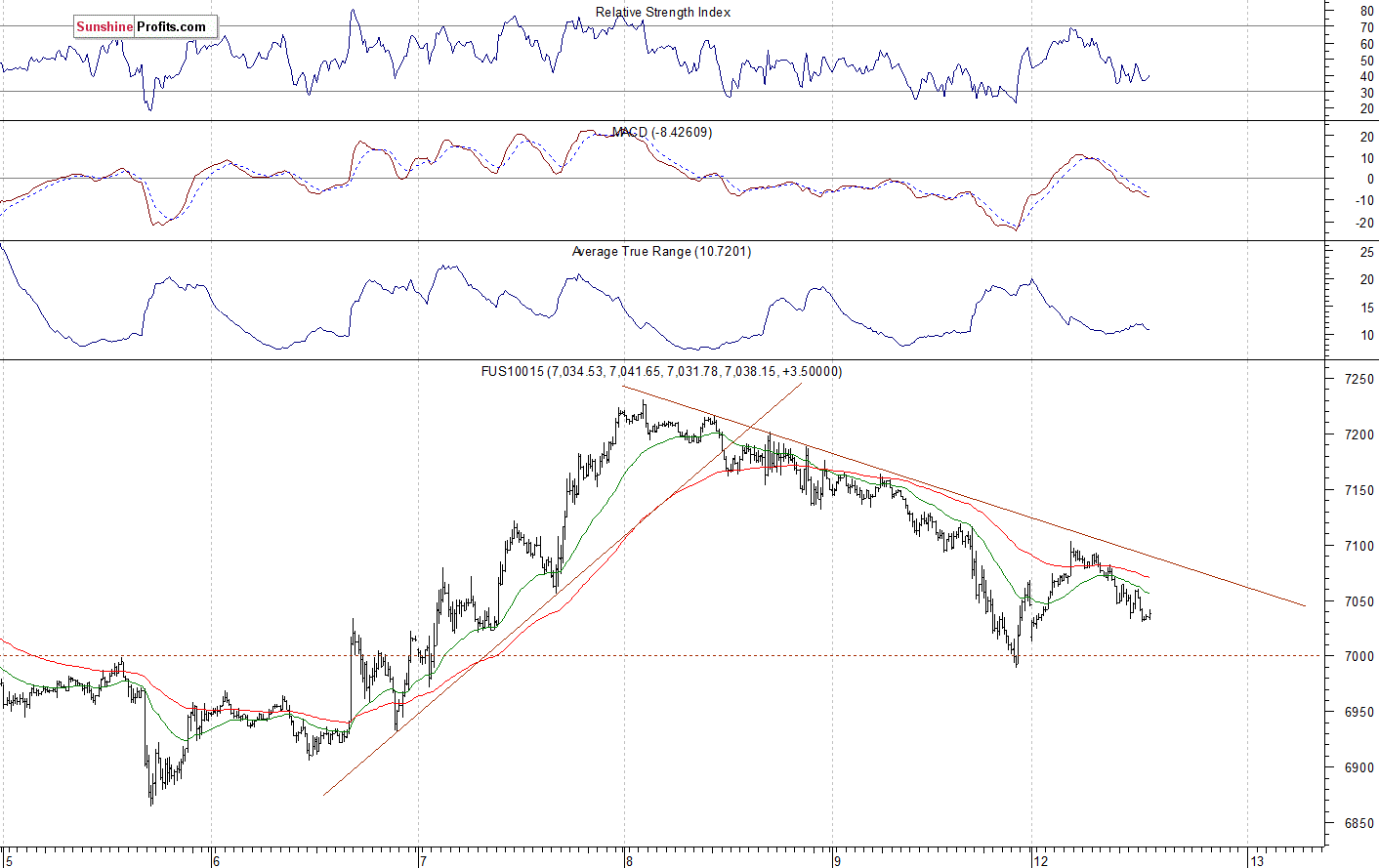The width and height of the screenshot is (1379, 868).
Task: Click the RSI axis value 80
Action: (x=1367, y=12)
